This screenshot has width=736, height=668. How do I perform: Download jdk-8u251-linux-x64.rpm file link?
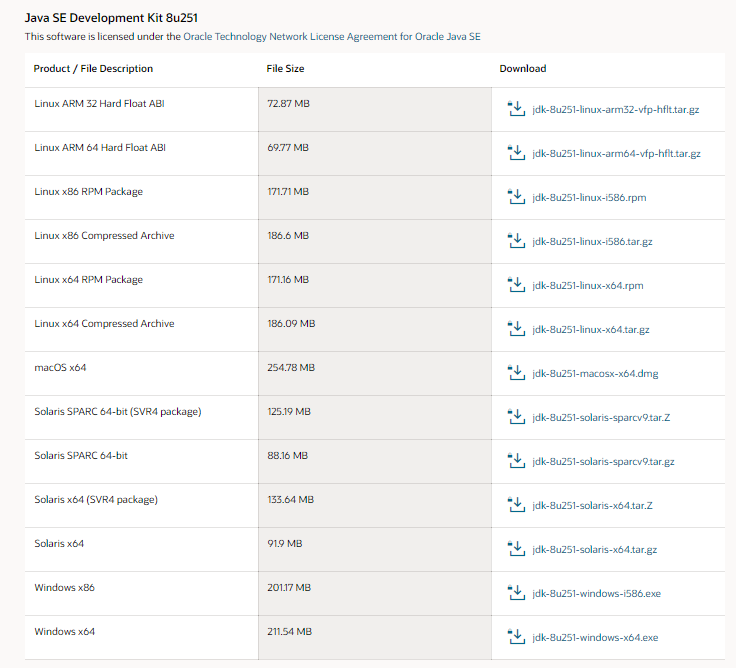coord(588,286)
